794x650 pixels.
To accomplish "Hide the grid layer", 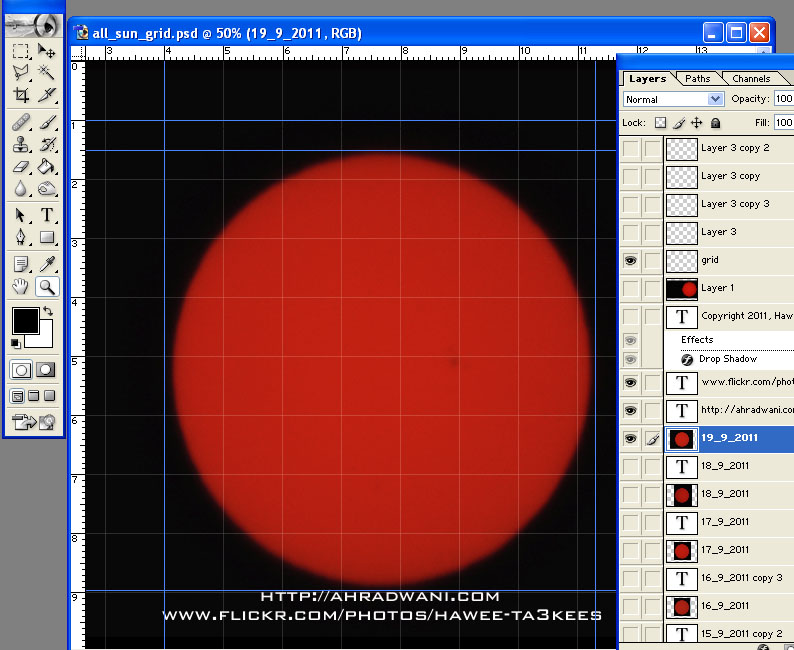I will point(630,260).
